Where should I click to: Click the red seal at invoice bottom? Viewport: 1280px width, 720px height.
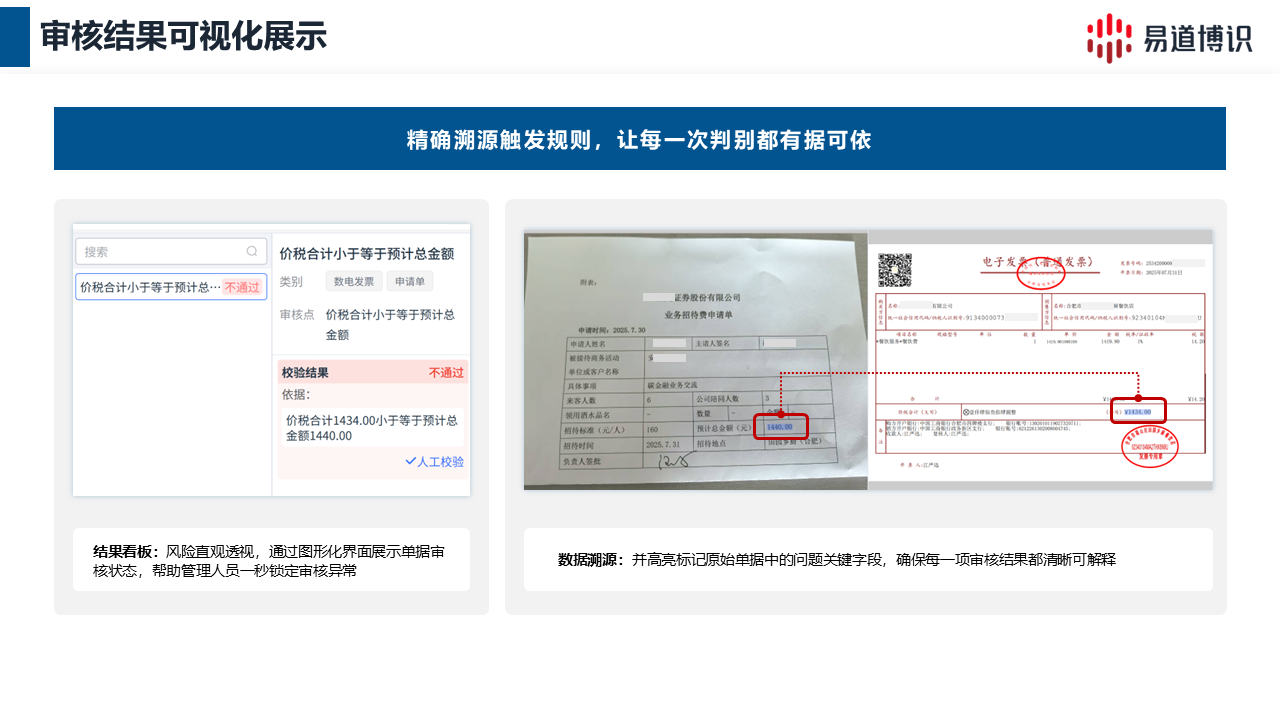pyautogui.click(x=1149, y=445)
